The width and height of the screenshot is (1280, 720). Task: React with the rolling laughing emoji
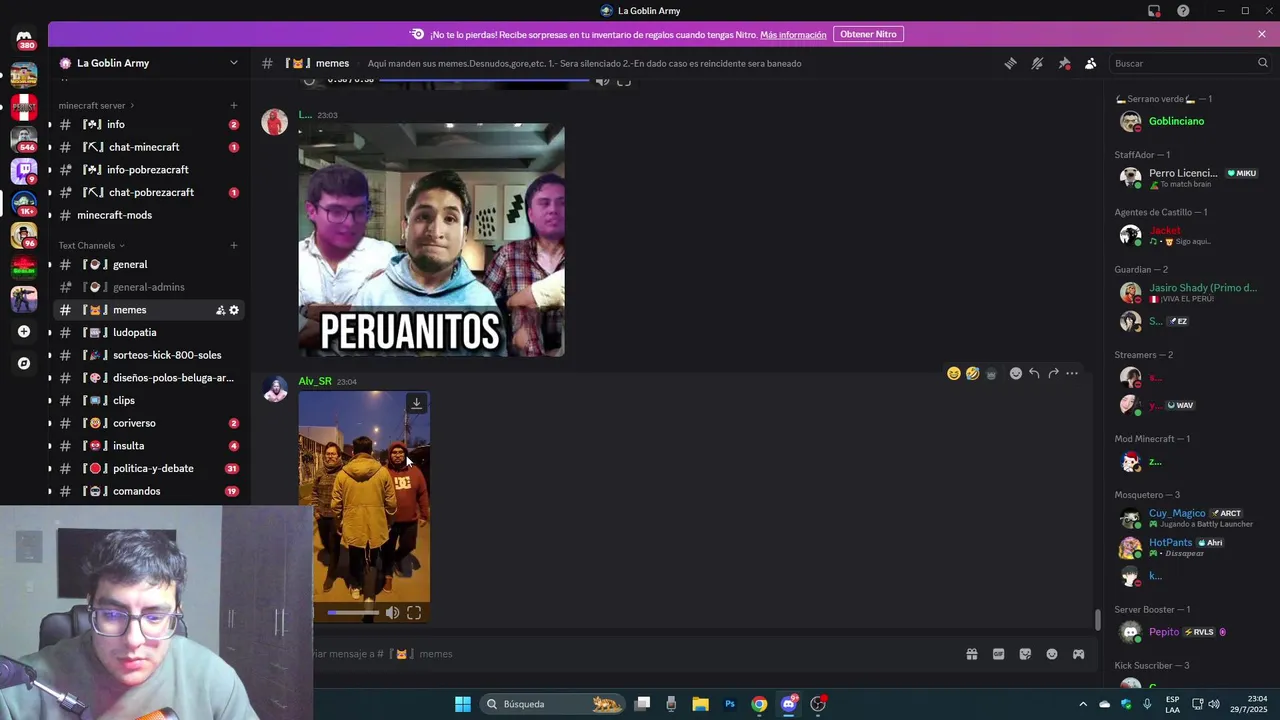pyautogui.click(x=972, y=373)
